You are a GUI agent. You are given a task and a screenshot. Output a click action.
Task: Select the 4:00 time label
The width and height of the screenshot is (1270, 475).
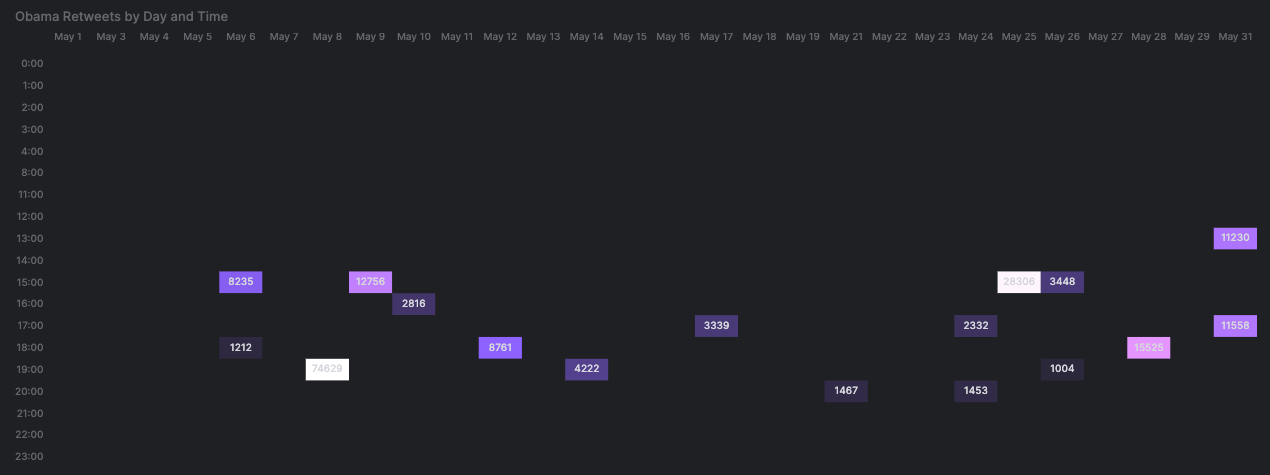click(x=32, y=151)
